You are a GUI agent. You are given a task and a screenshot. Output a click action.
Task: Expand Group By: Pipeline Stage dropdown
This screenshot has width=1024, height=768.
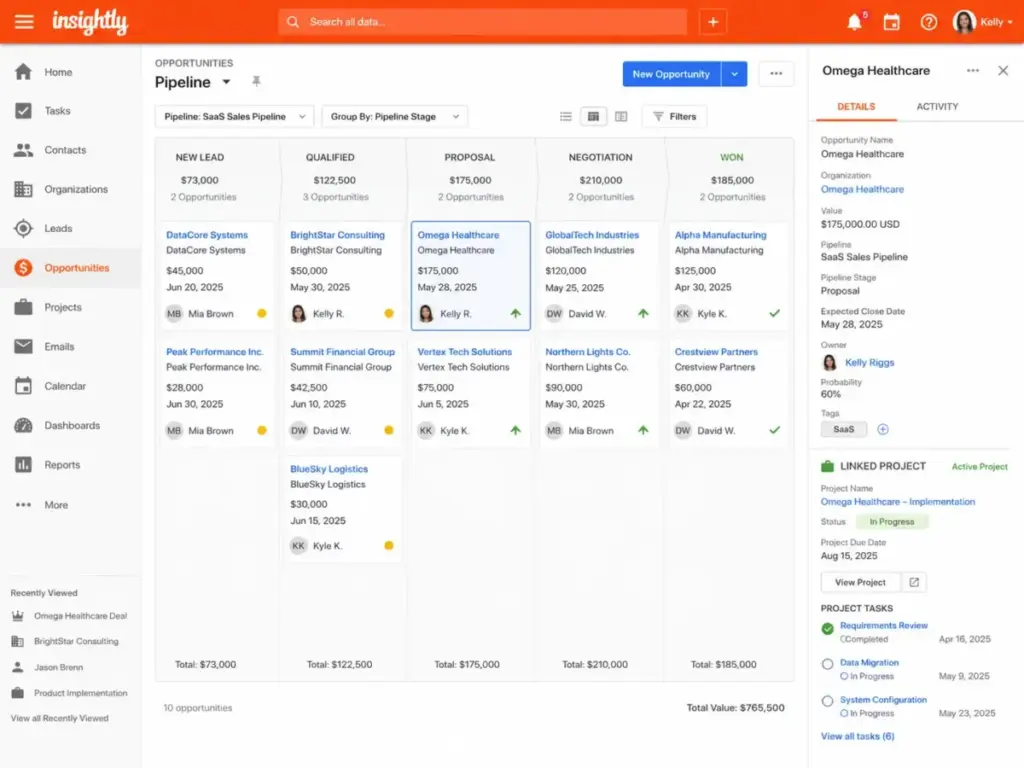pyautogui.click(x=395, y=116)
